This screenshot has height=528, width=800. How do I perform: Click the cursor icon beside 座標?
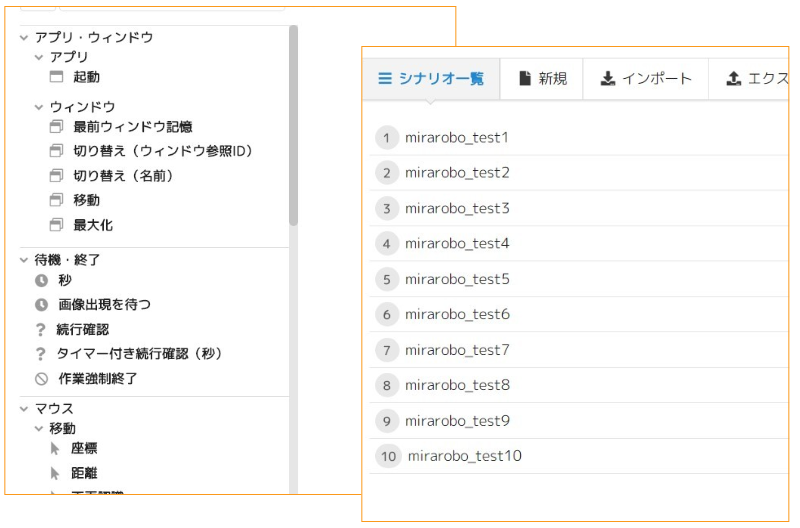pos(56,449)
